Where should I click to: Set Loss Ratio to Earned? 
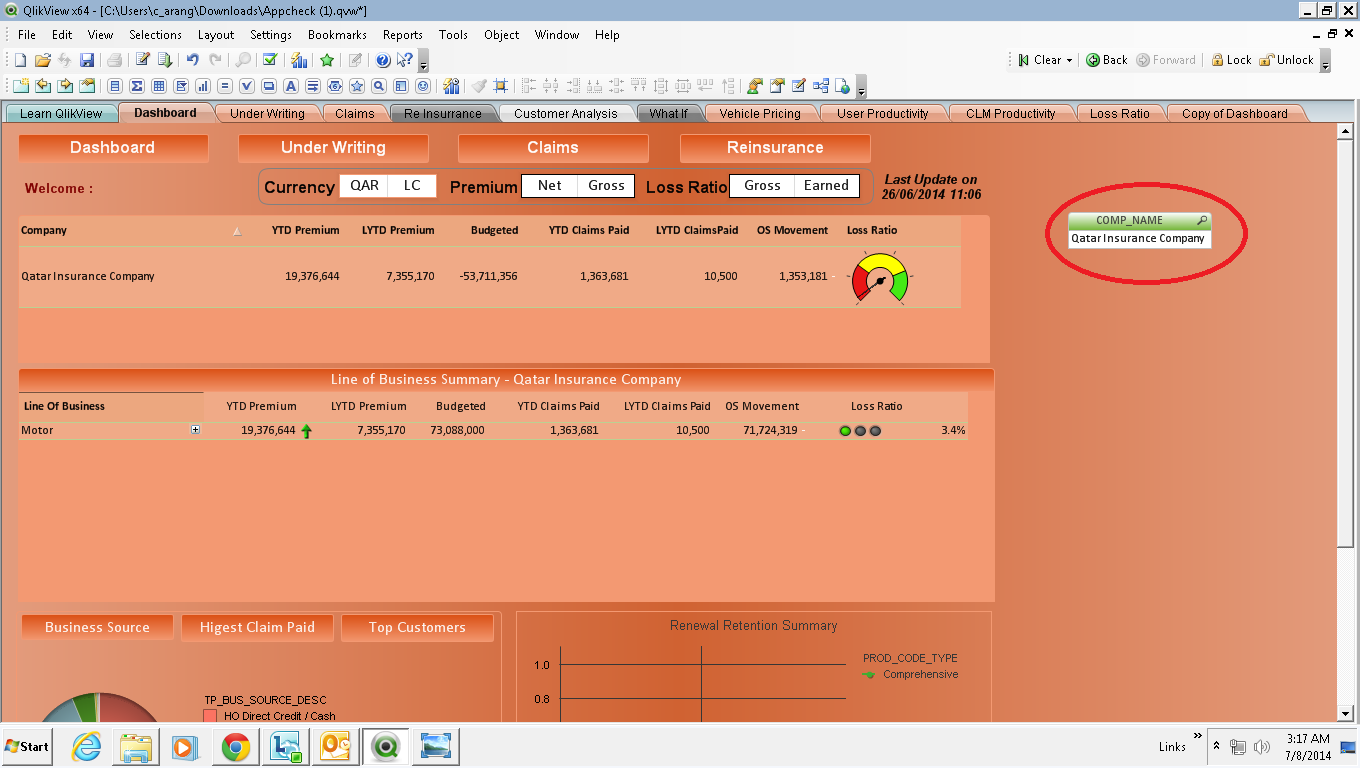[826, 186]
